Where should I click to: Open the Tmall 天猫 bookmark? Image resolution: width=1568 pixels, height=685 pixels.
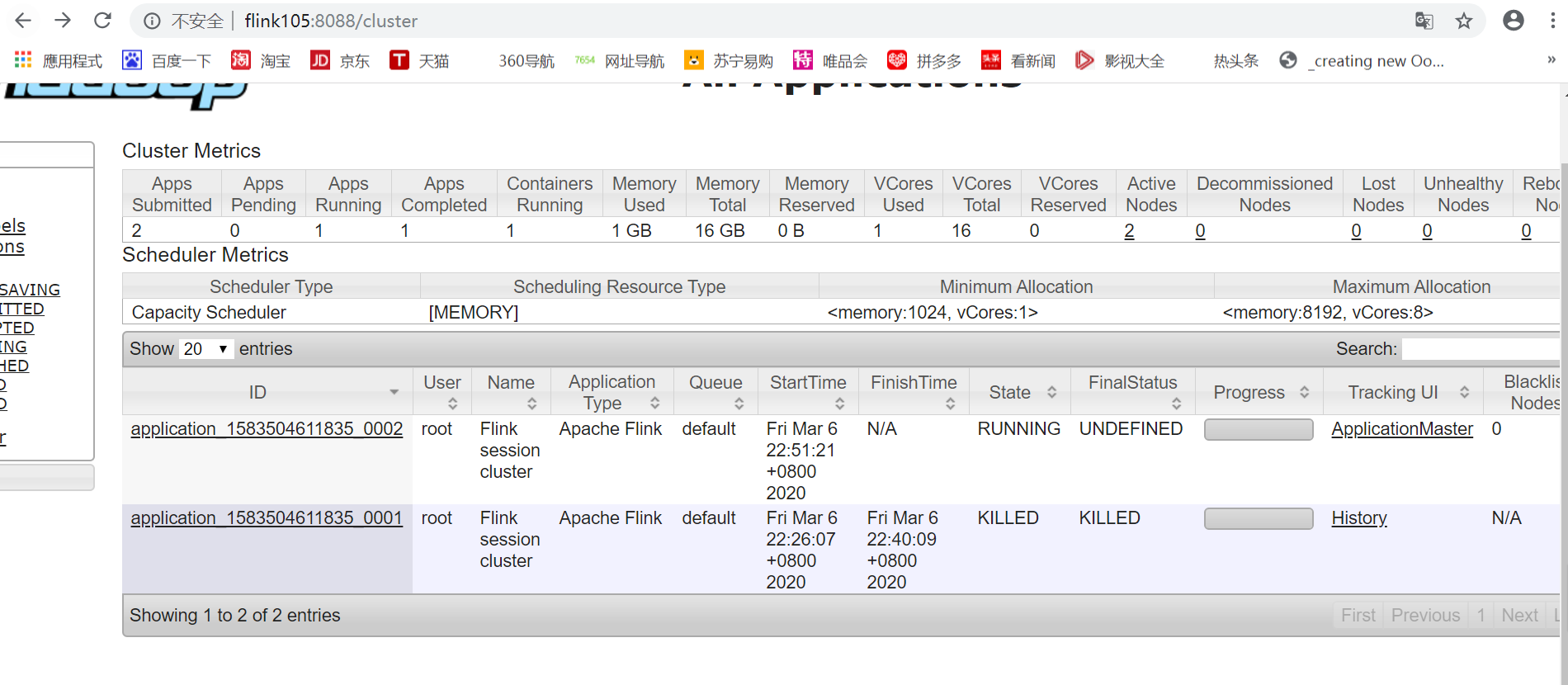point(419,60)
